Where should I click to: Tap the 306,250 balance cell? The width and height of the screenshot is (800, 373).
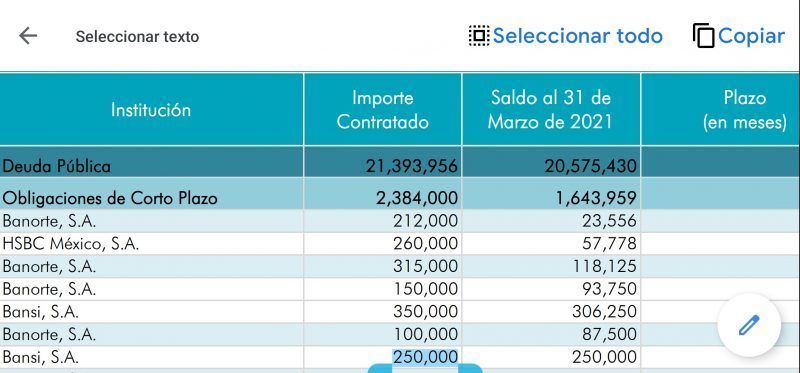pyautogui.click(x=604, y=311)
